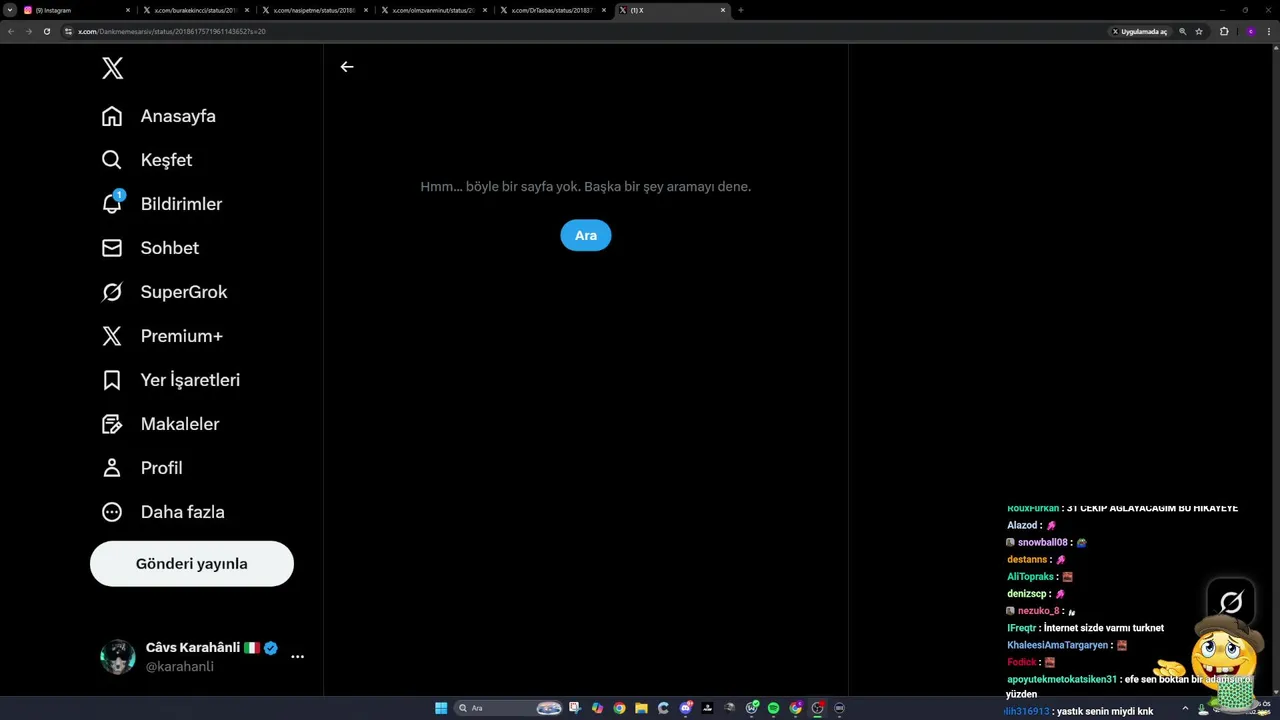Click the browser forward button

(x=28, y=31)
